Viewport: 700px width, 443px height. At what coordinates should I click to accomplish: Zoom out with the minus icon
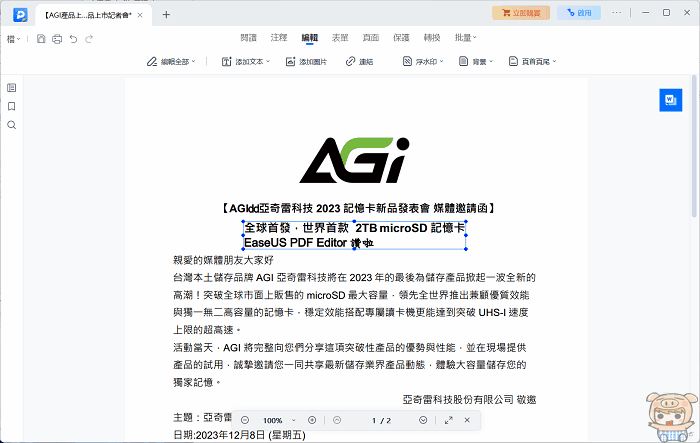click(245, 420)
